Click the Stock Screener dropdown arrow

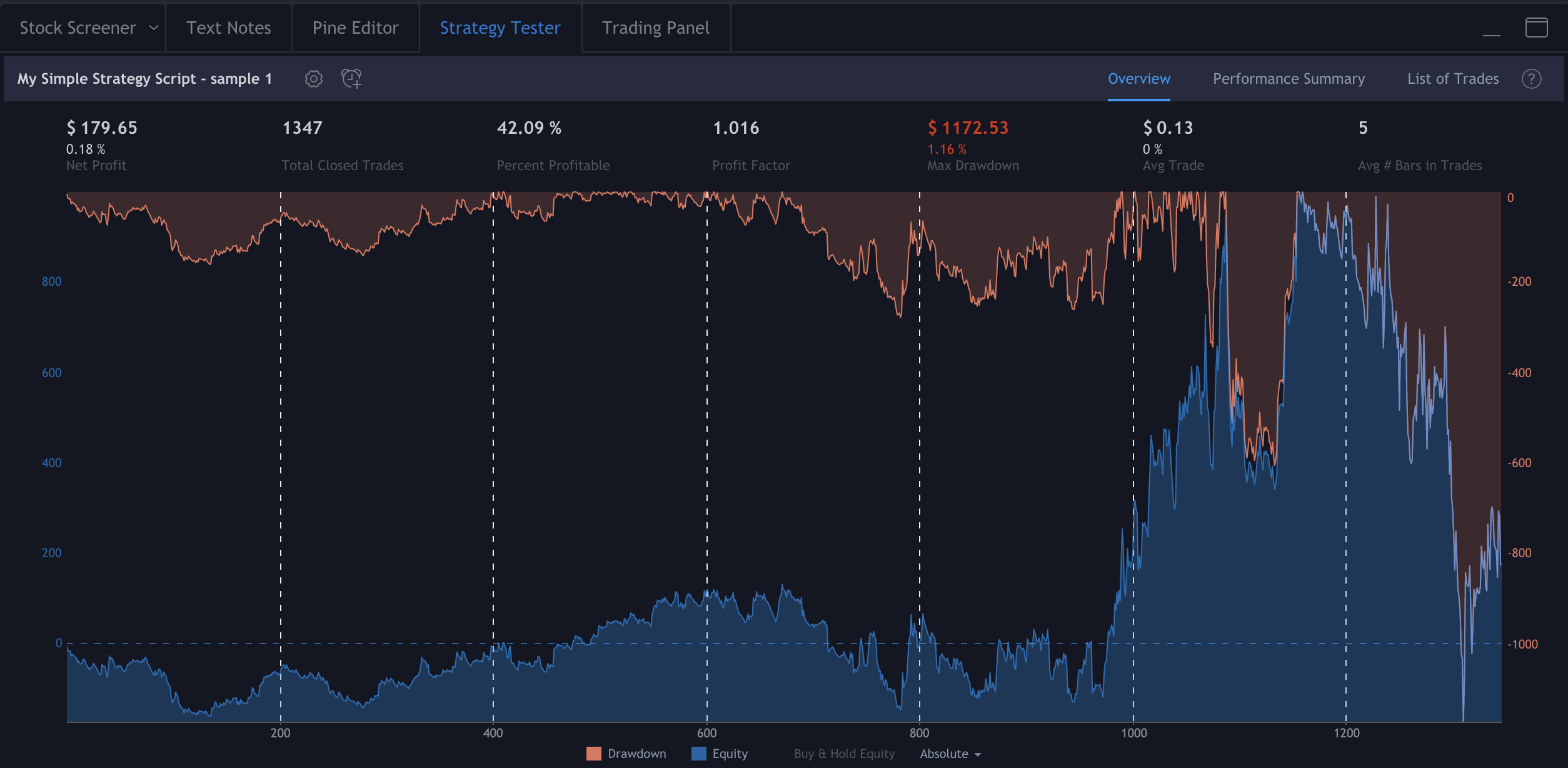click(x=149, y=27)
